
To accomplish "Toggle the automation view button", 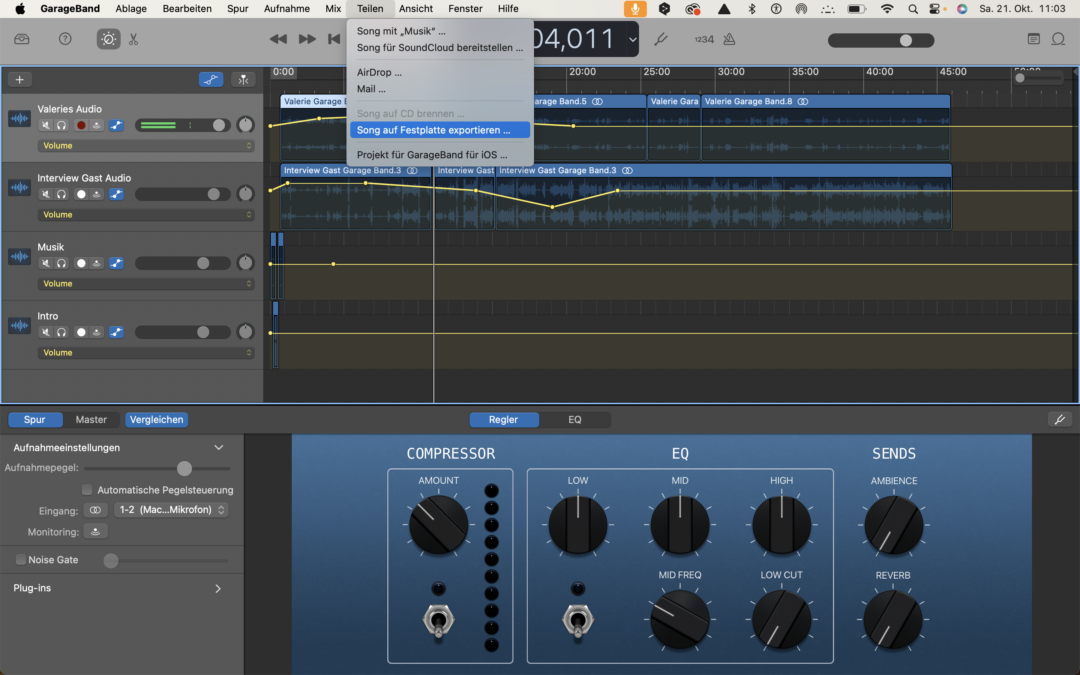I will tap(211, 80).
